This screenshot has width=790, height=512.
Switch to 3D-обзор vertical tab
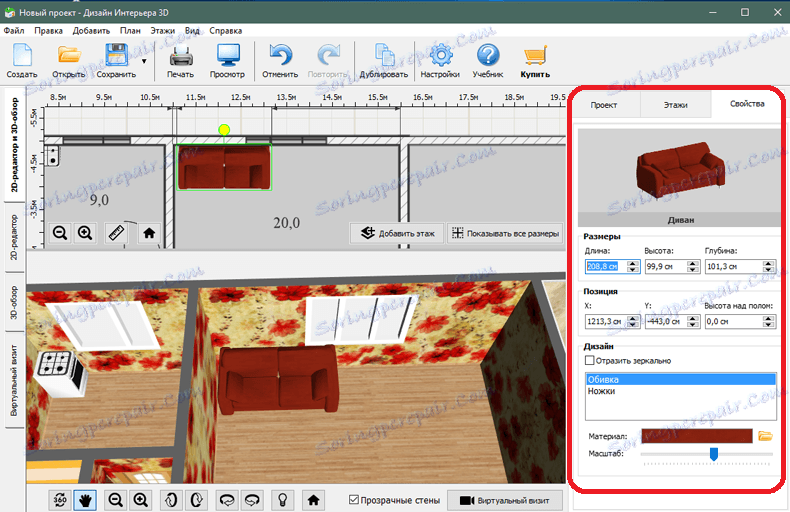click(x=14, y=303)
